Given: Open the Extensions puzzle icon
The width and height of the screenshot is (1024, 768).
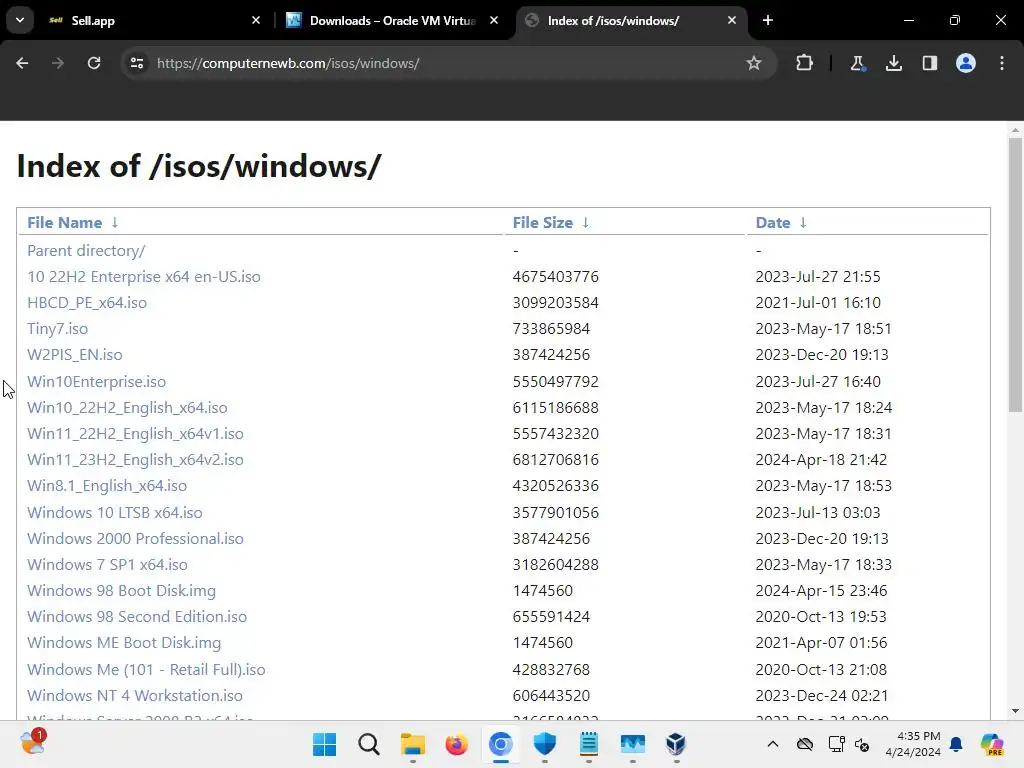Looking at the screenshot, I should (805, 63).
